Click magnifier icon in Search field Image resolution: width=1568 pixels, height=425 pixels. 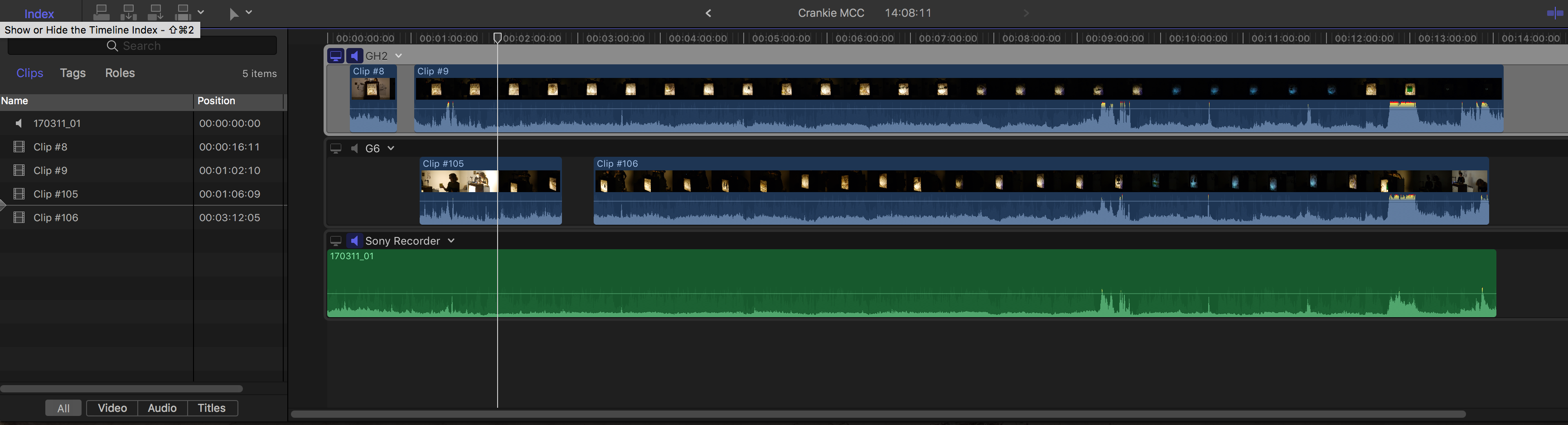coord(112,46)
